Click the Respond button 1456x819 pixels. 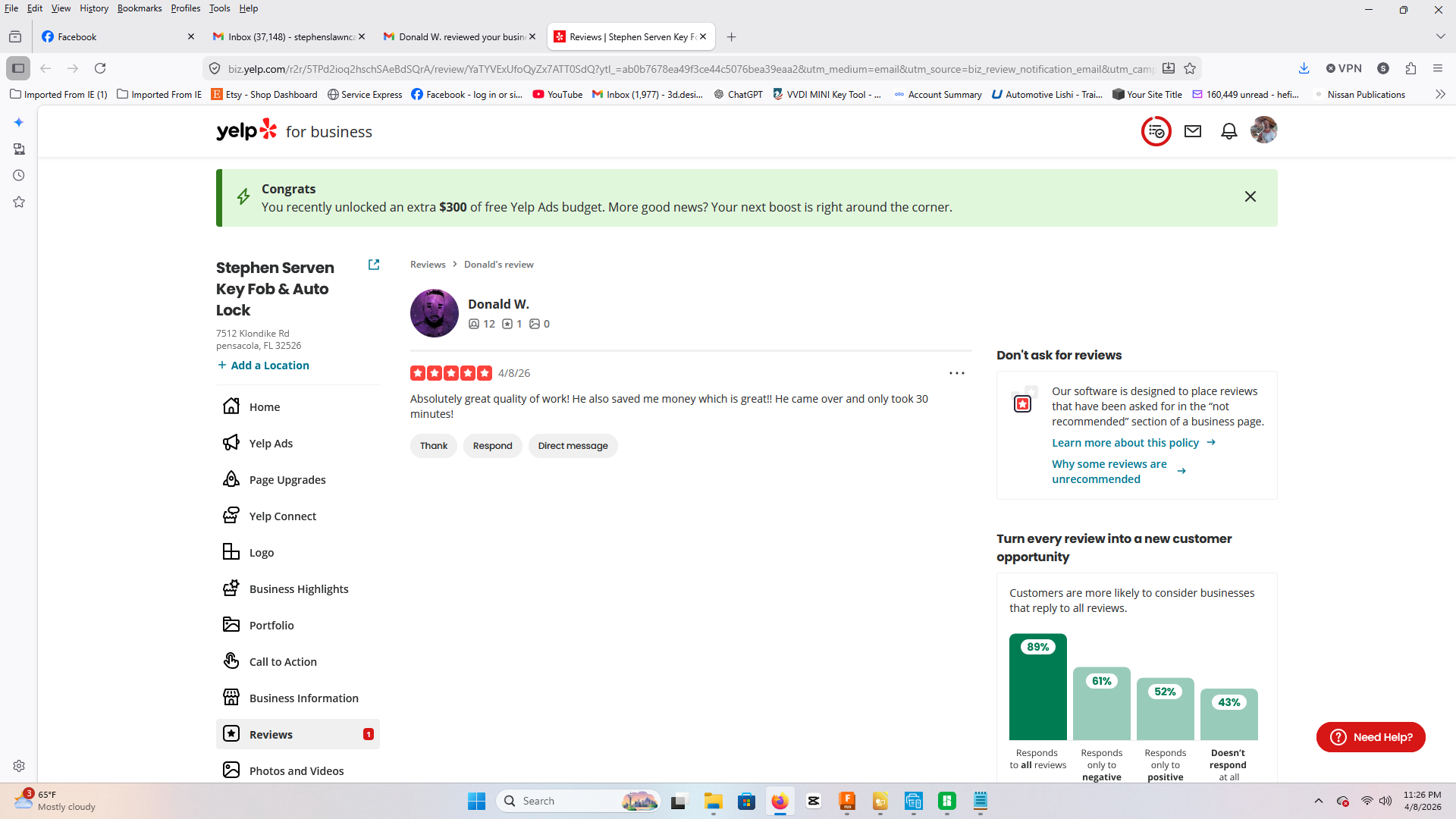click(492, 446)
